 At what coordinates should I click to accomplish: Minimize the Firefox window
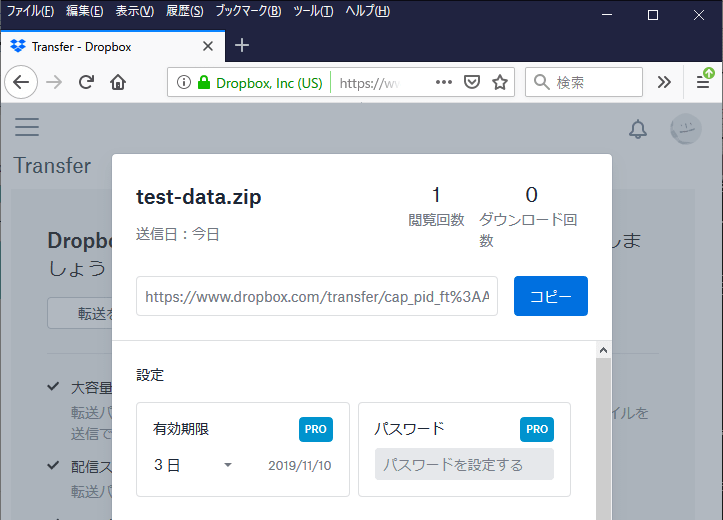click(x=607, y=15)
